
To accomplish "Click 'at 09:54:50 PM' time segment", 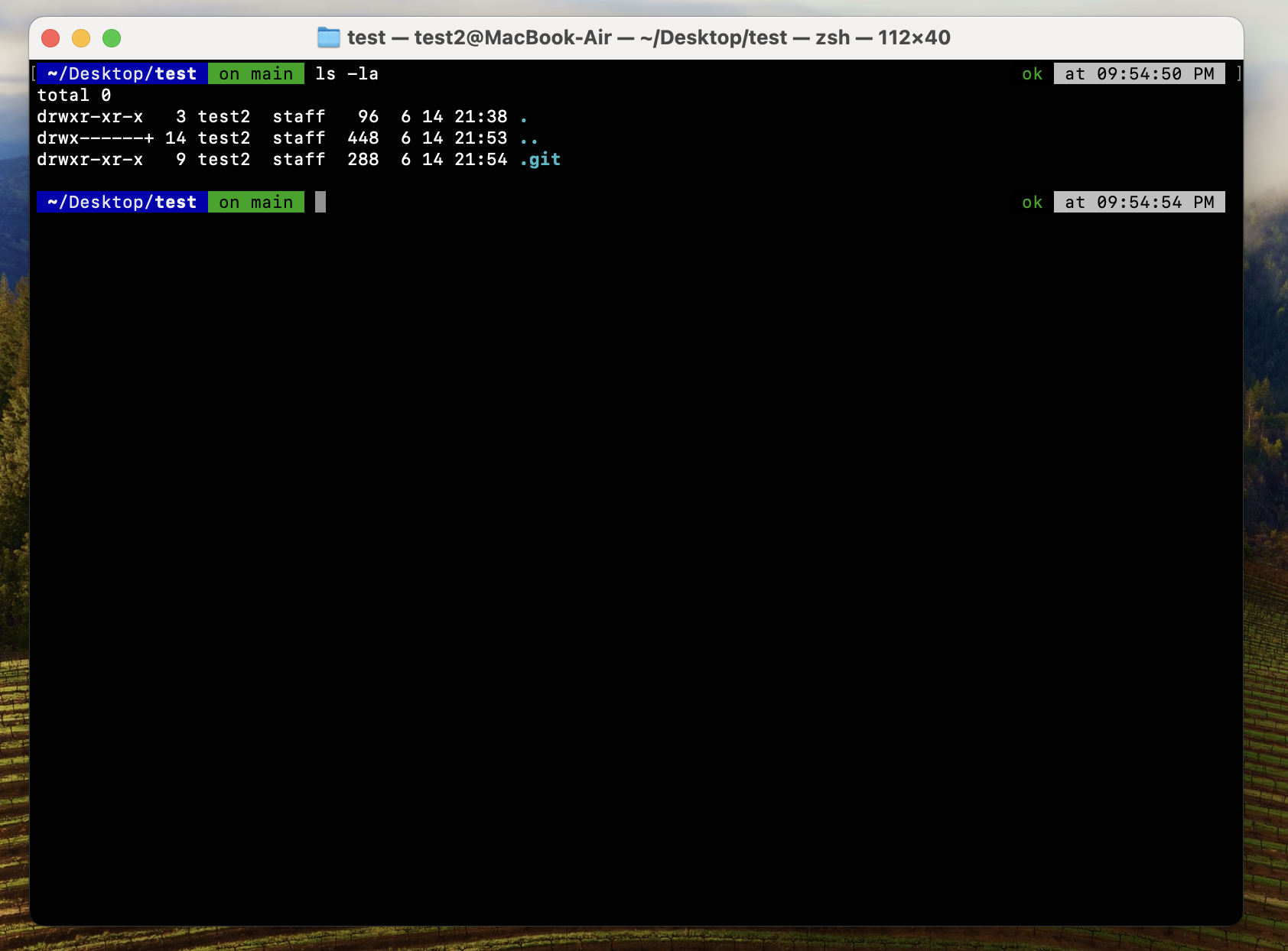I will (x=1140, y=74).
